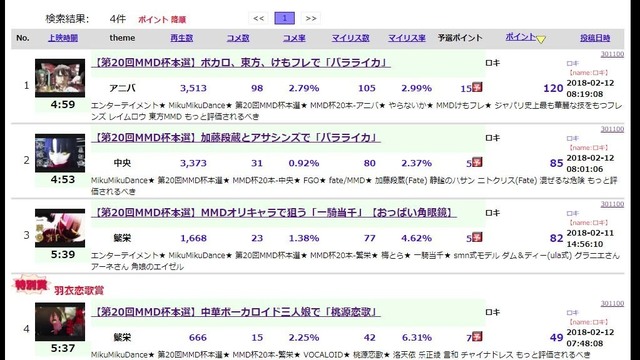The width and height of the screenshot is (640, 360).
Task: Open video titled ボカロ、東方、けもフレで「バラライカ」
Action: [241, 62]
